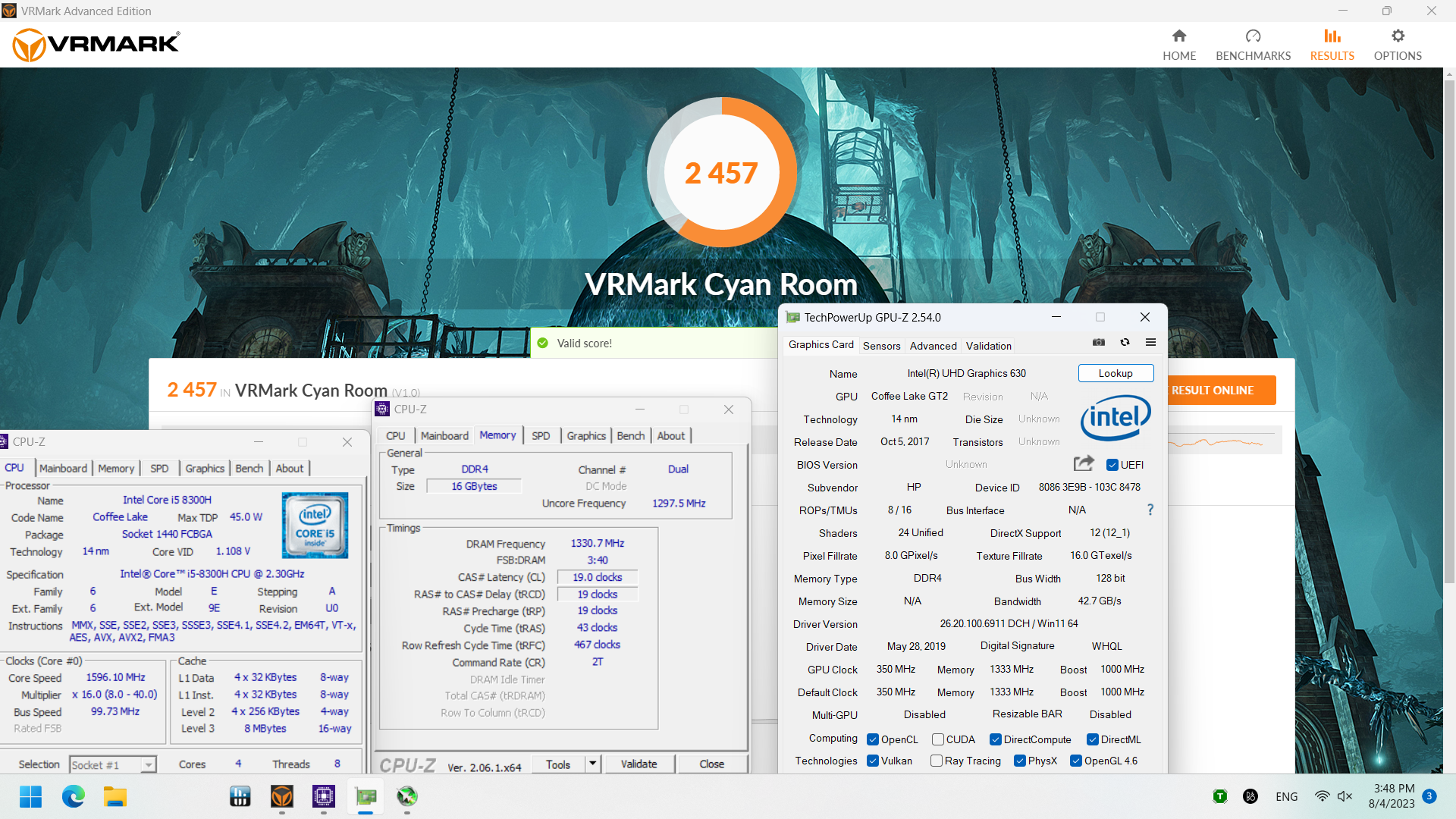Click Lookup button in GPU-Z
The image size is (1456, 819).
(x=1116, y=373)
